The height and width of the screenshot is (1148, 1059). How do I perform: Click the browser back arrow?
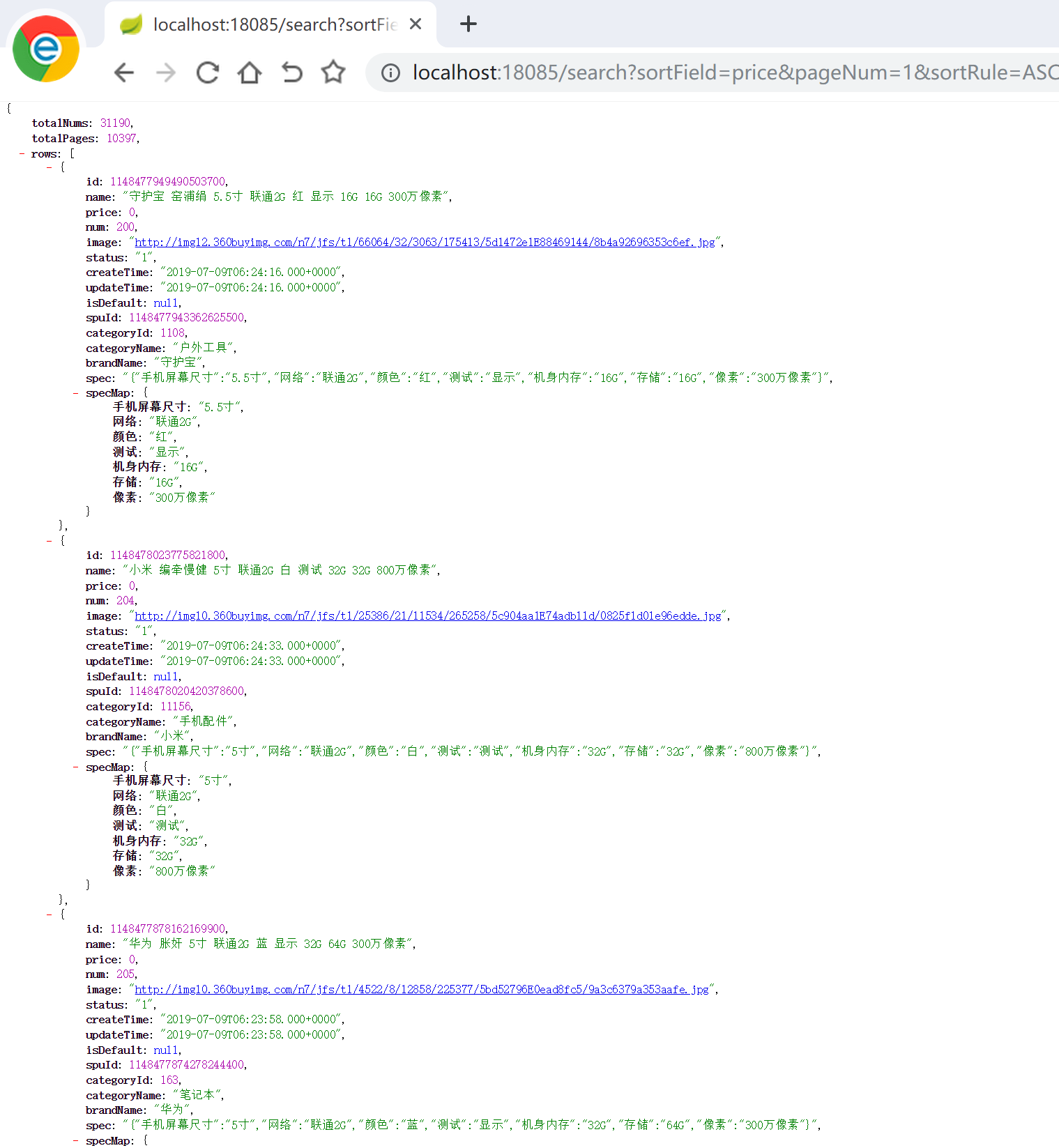(124, 72)
